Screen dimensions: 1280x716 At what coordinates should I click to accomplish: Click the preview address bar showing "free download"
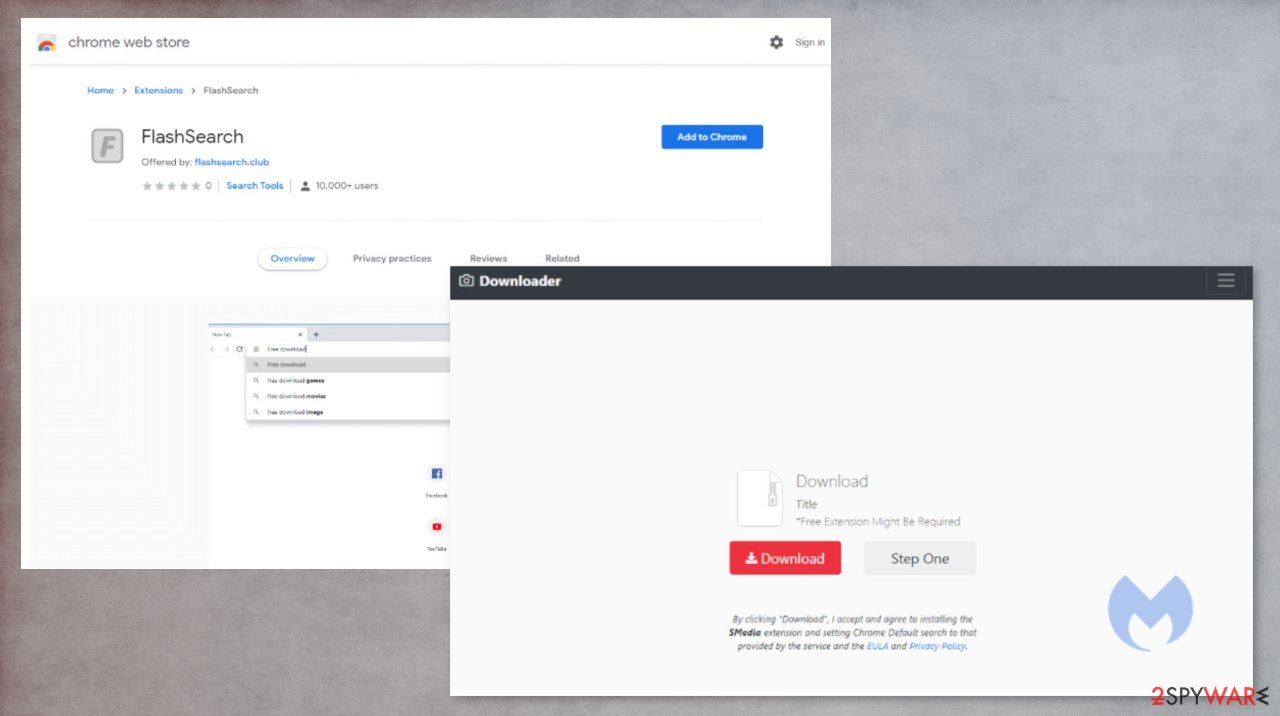pyautogui.click(x=348, y=349)
